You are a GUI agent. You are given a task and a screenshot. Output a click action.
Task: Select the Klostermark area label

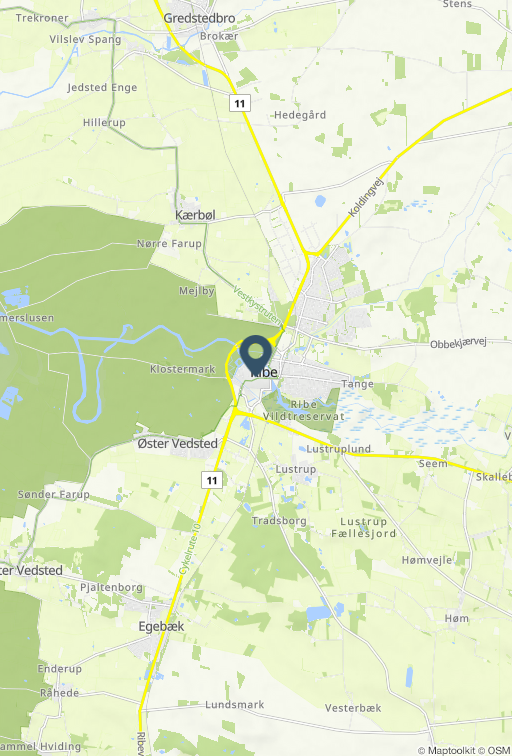tap(183, 369)
